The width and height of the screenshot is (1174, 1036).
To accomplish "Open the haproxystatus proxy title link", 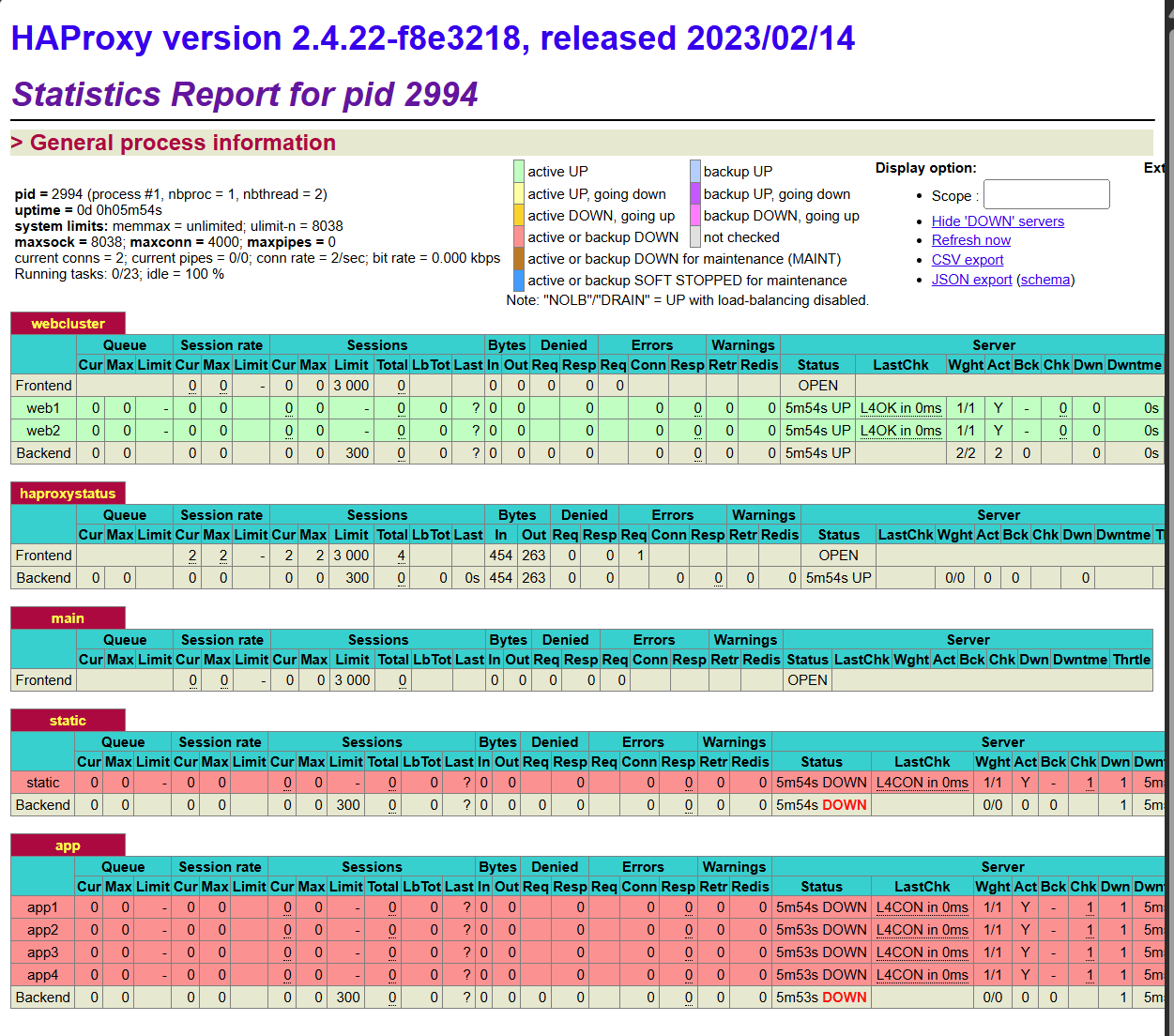I will point(68,494).
